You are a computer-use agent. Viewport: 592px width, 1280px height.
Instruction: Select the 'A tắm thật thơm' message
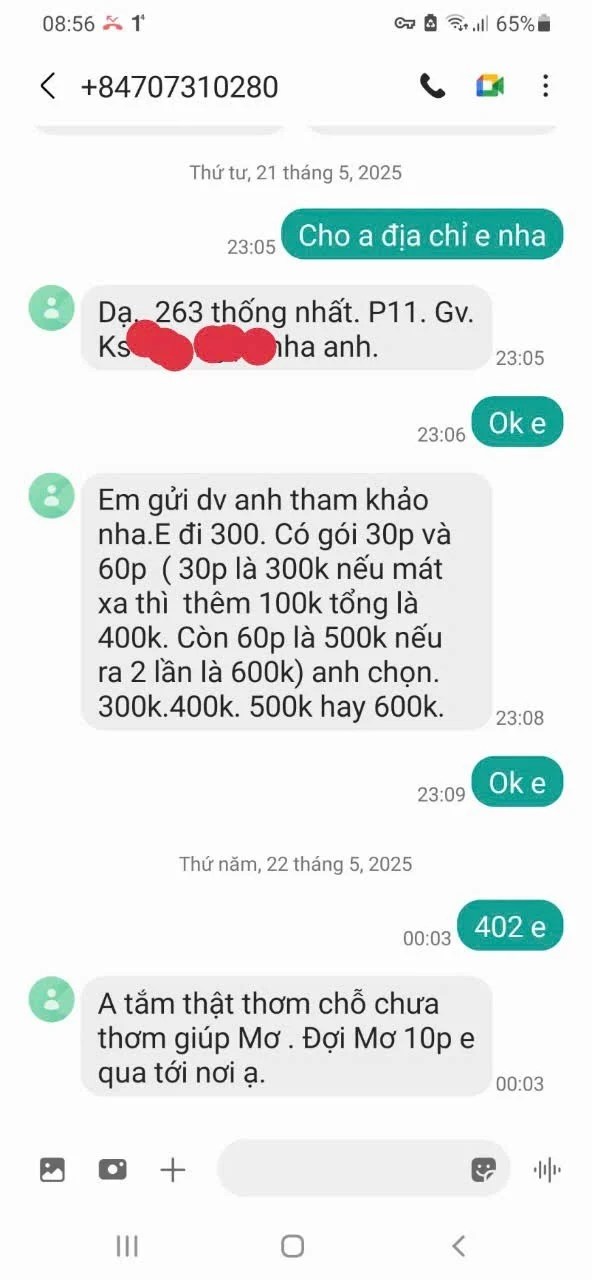pos(286,1037)
